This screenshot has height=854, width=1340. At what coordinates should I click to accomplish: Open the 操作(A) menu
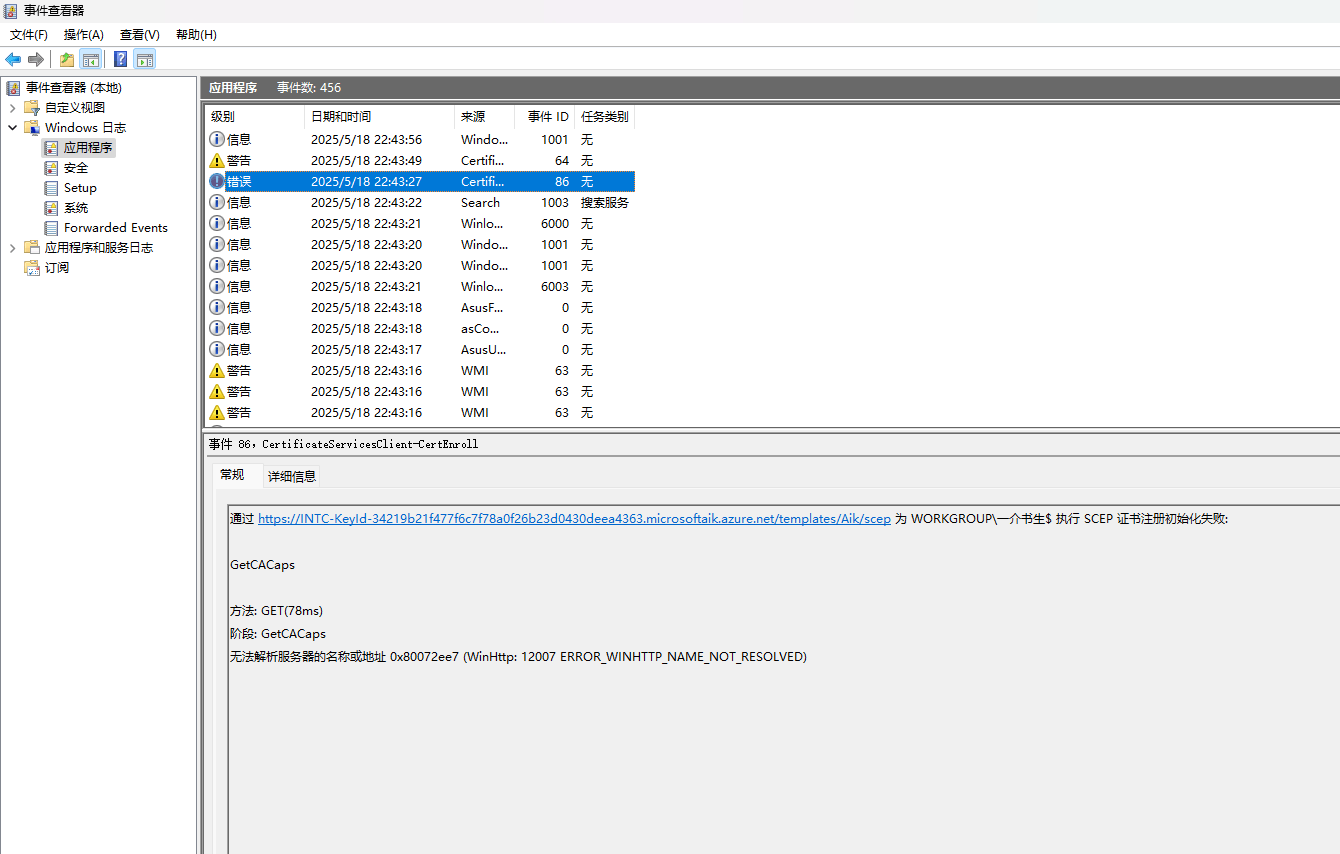(84, 34)
